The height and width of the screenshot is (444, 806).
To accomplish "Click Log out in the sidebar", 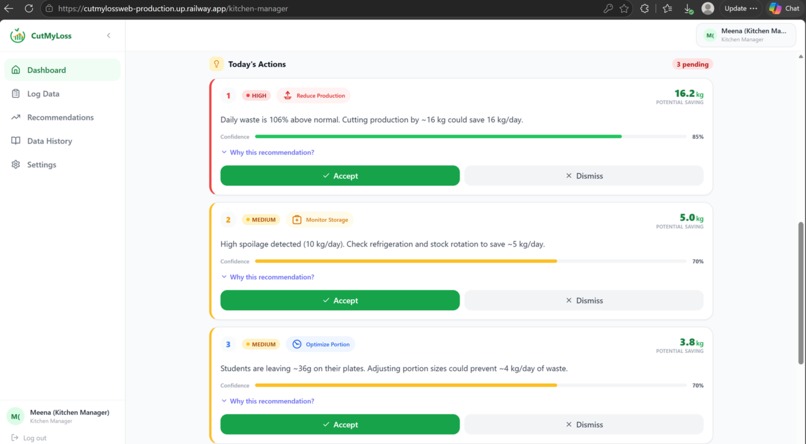I will (x=29, y=438).
